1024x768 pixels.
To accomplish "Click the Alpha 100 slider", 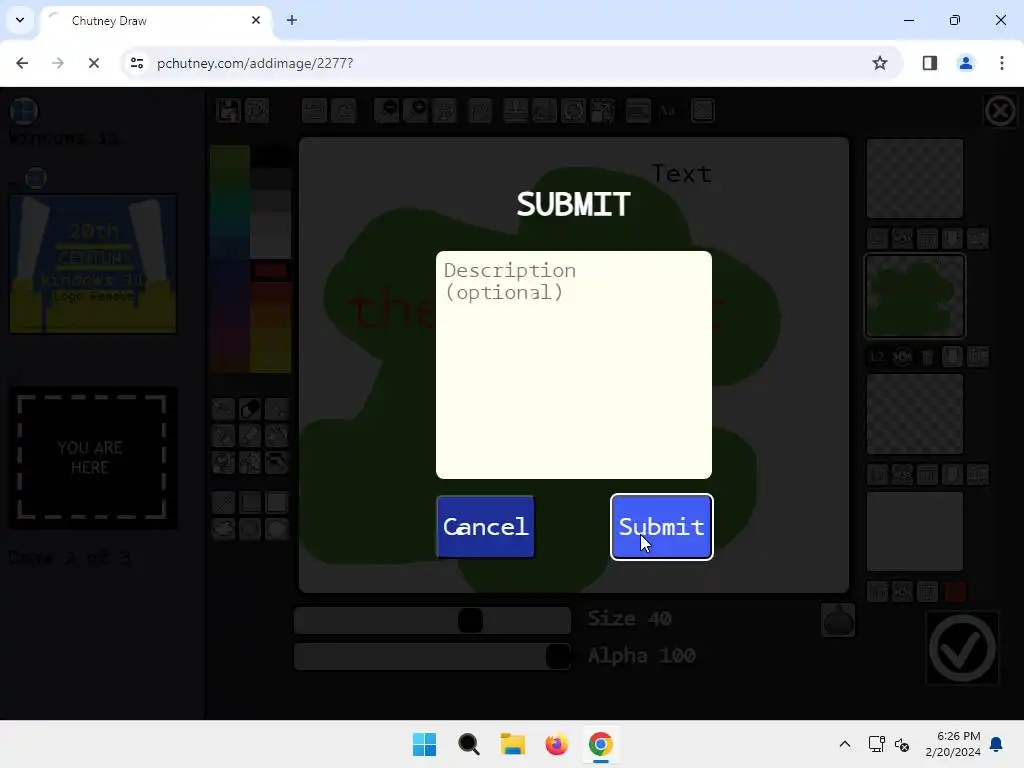I will point(432,656).
